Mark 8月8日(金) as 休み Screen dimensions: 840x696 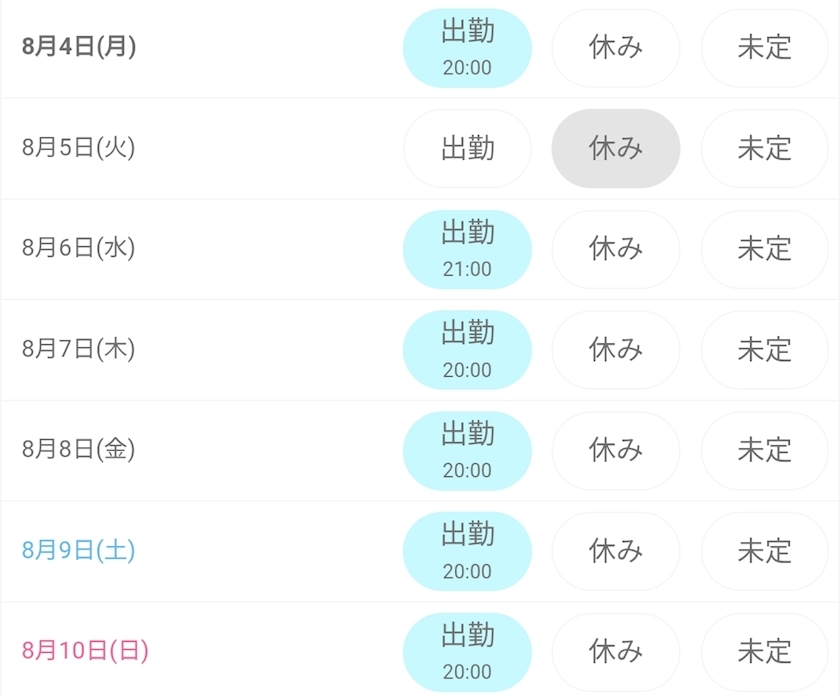(616, 451)
